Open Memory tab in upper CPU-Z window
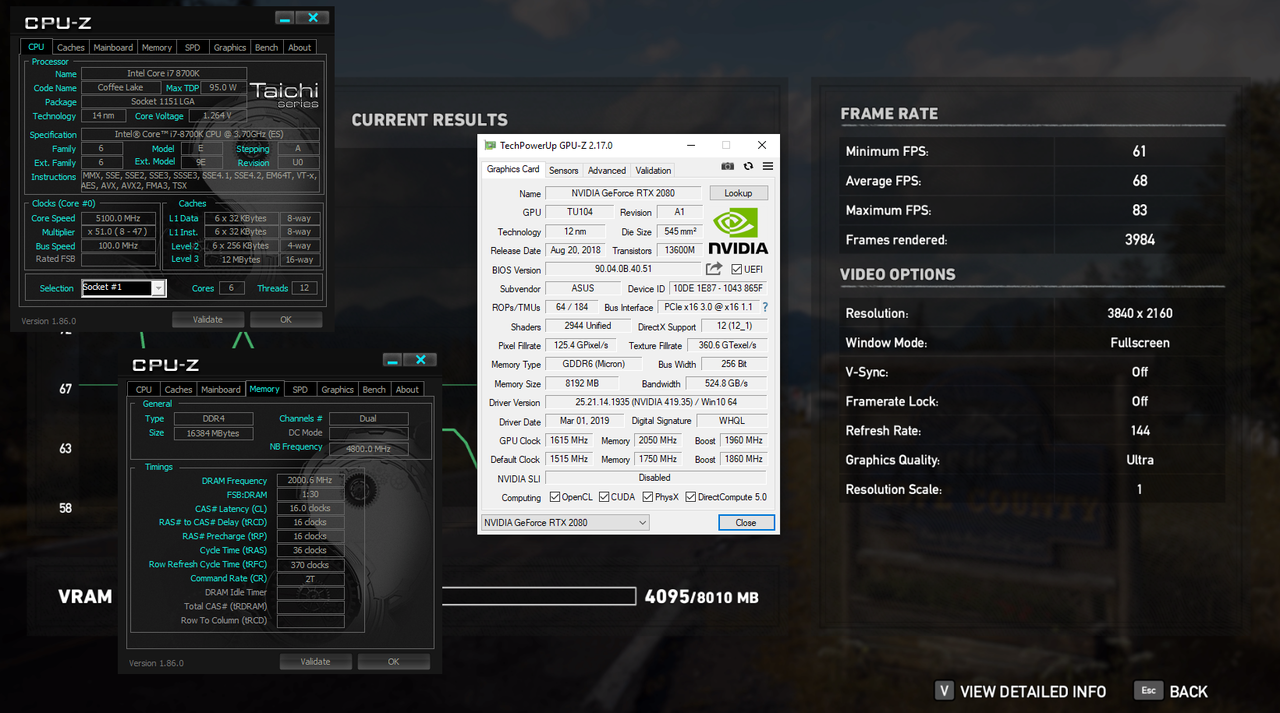The image size is (1280, 713). coord(157,47)
